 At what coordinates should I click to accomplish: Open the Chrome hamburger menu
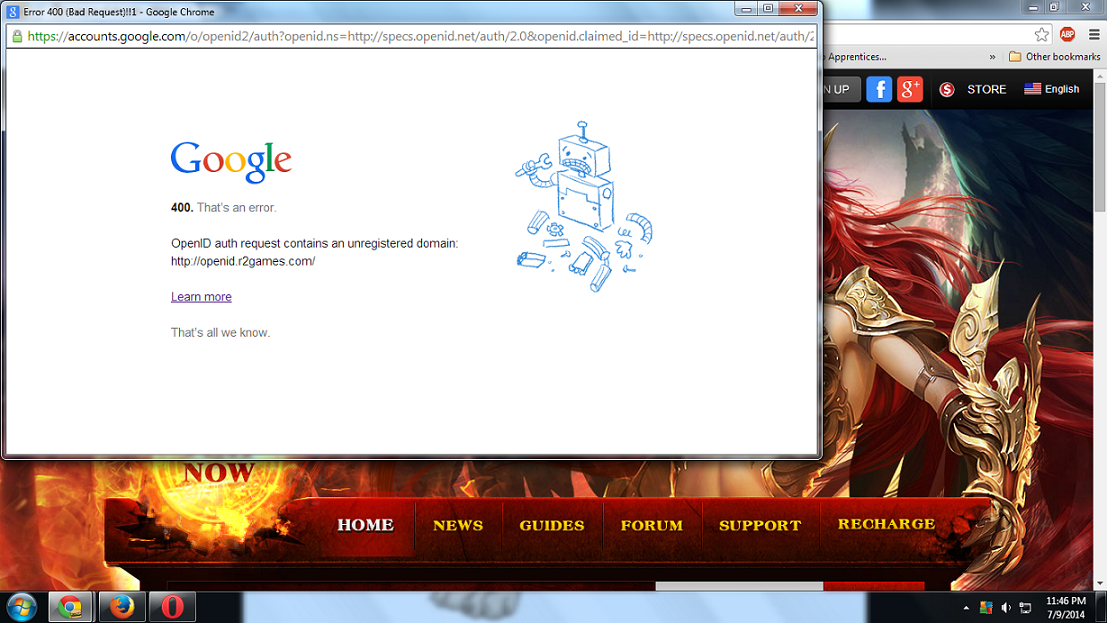point(1093,34)
